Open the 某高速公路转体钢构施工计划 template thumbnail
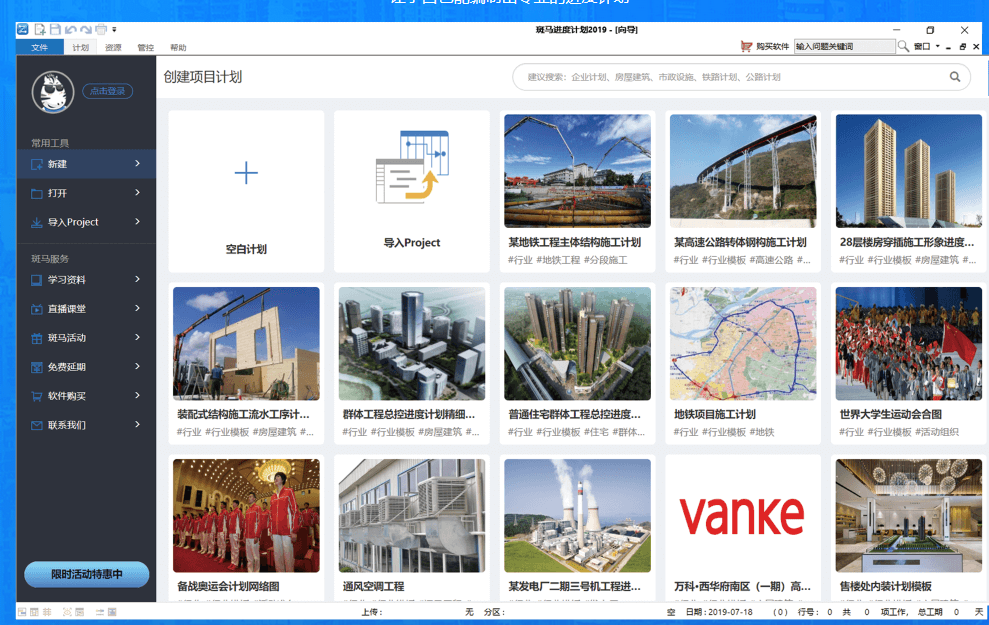 click(x=743, y=171)
